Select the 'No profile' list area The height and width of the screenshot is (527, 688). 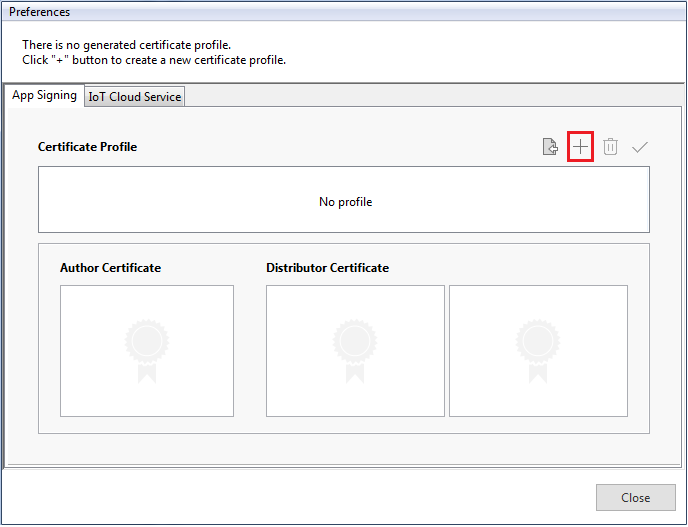pyautogui.click(x=344, y=200)
